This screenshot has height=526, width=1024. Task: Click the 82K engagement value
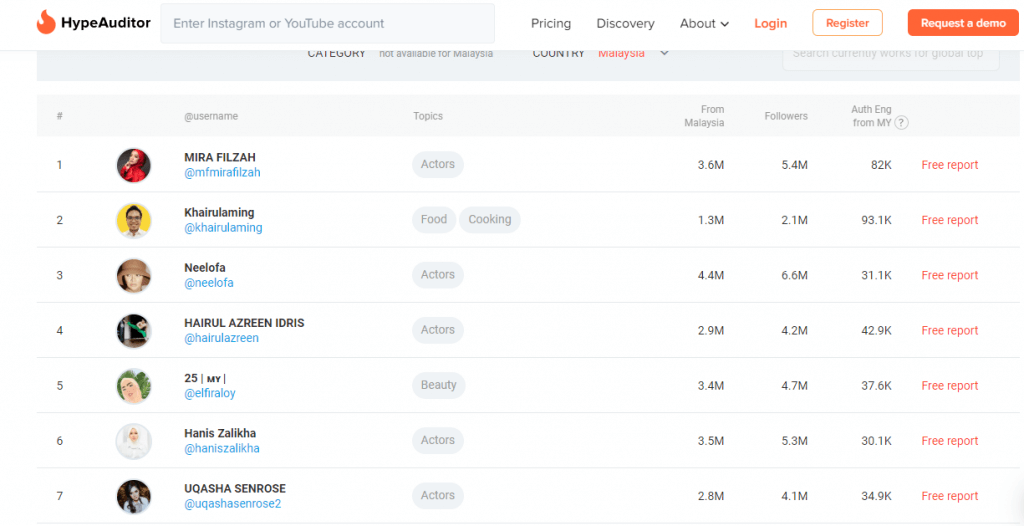[x=881, y=165]
